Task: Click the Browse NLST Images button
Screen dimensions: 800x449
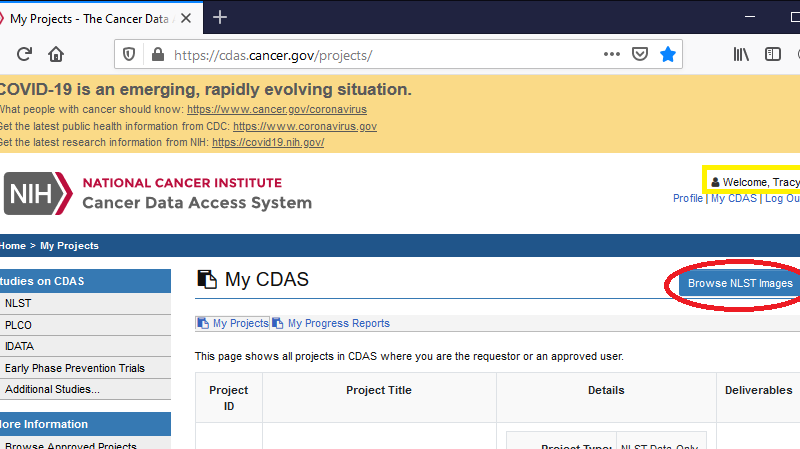Action: [x=740, y=284]
